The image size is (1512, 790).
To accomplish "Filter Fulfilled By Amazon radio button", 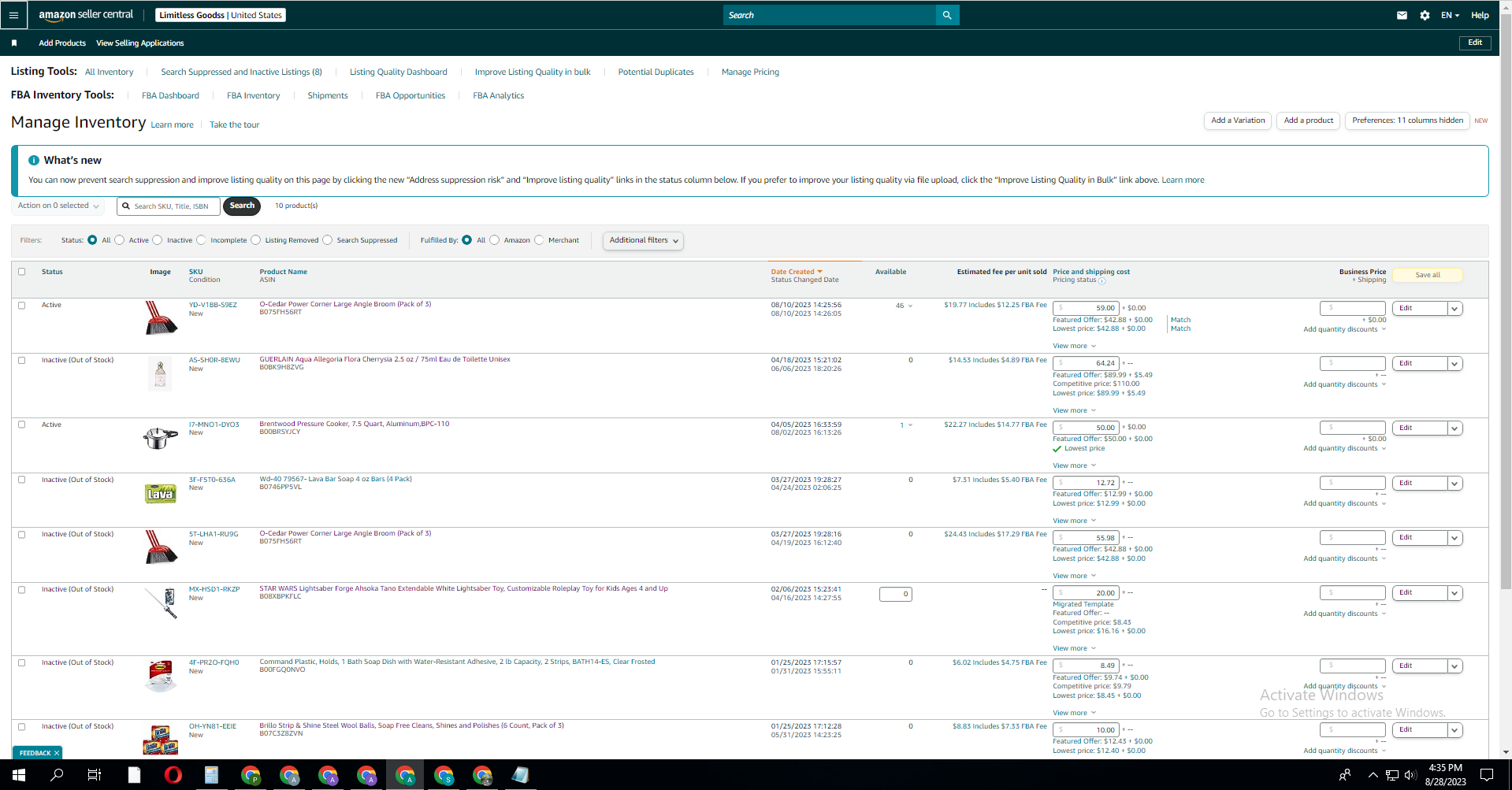I will [495, 240].
